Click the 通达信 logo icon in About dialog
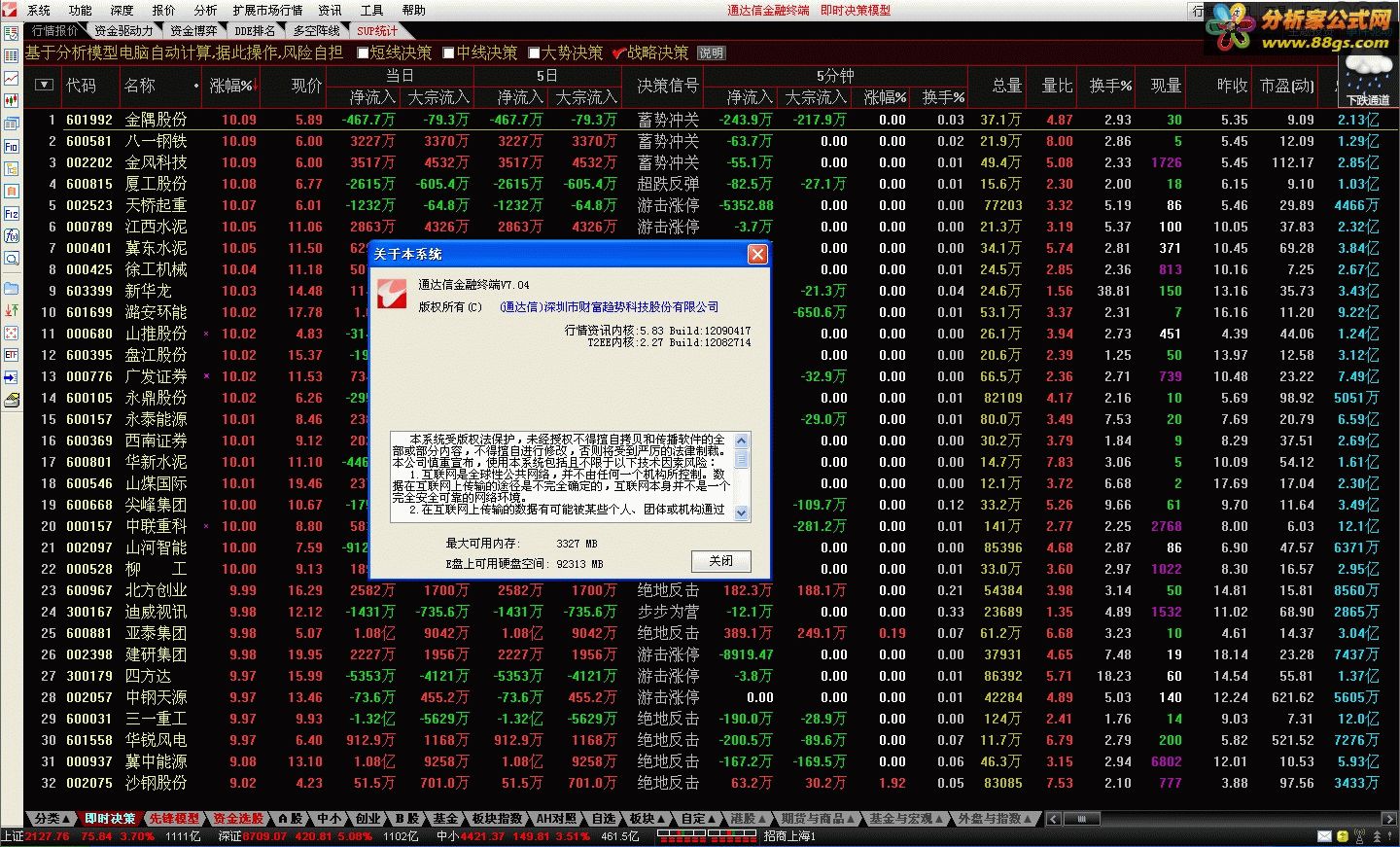 [392, 294]
